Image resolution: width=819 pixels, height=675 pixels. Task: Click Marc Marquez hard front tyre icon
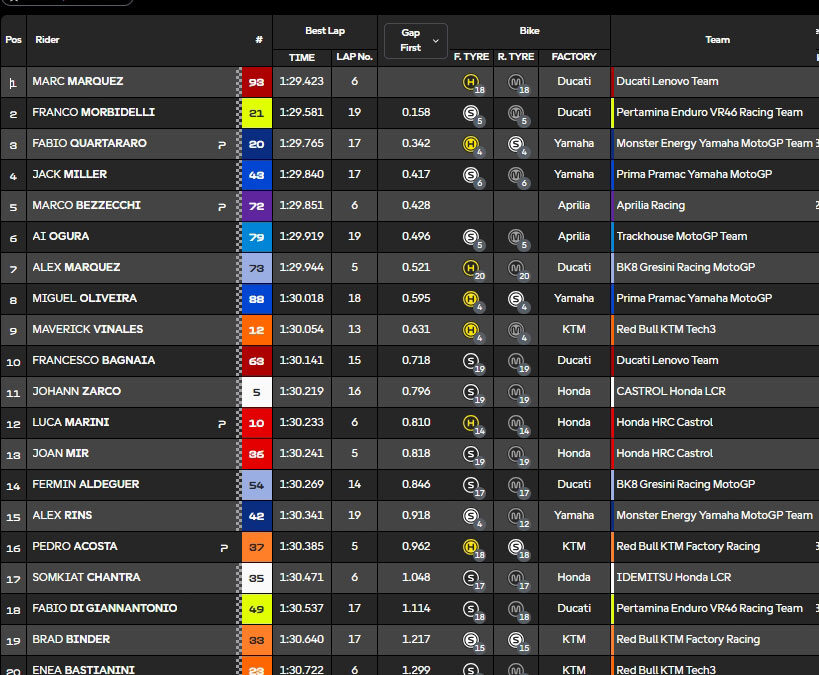[471, 82]
